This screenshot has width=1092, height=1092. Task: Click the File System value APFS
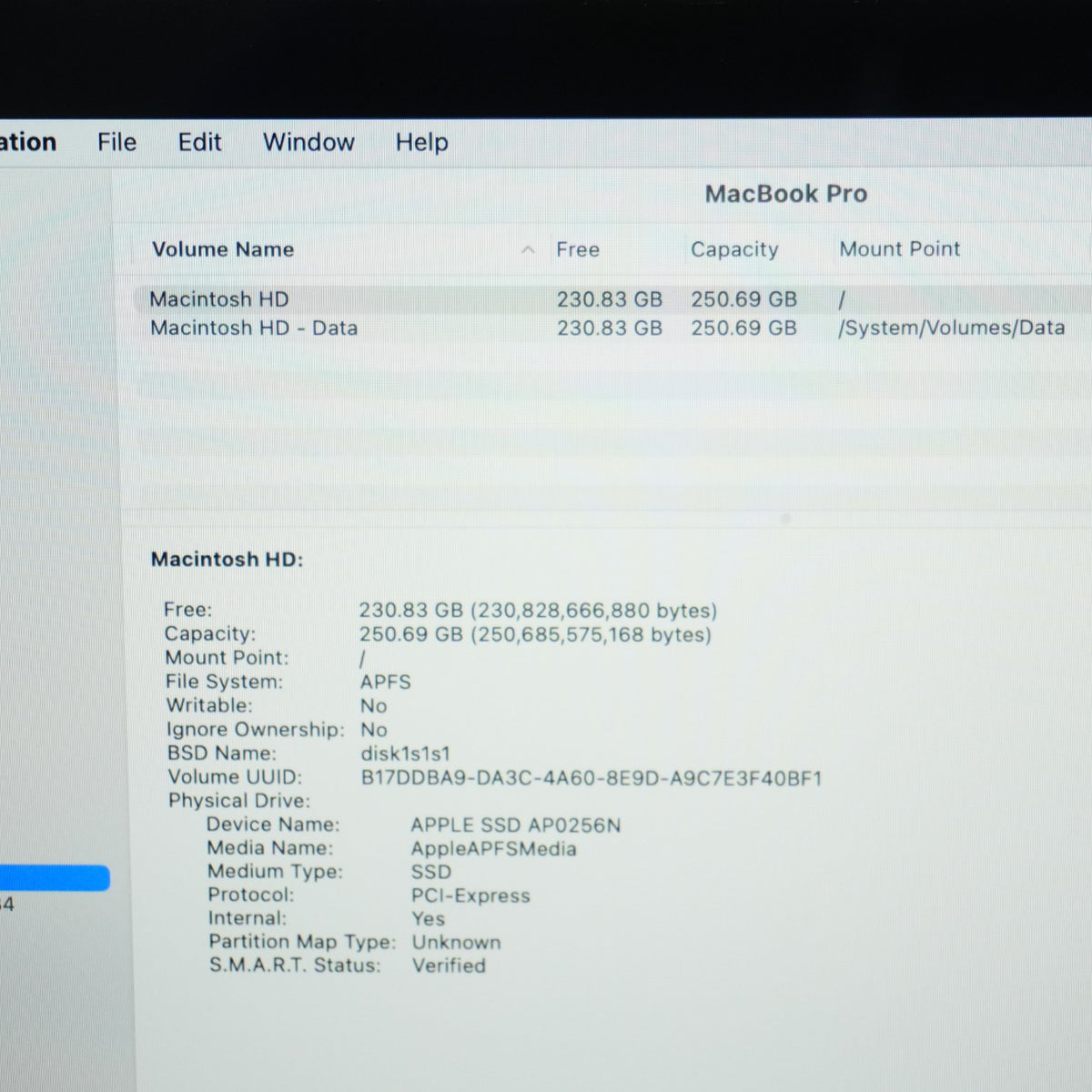[x=386, y=682]
